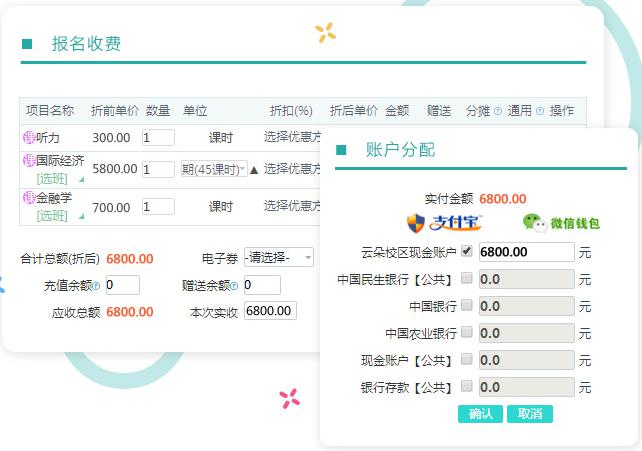Viewport: 642px width, 451px height.
Task: Click the help icon next to 赠送余额
Action: [235, 286]
